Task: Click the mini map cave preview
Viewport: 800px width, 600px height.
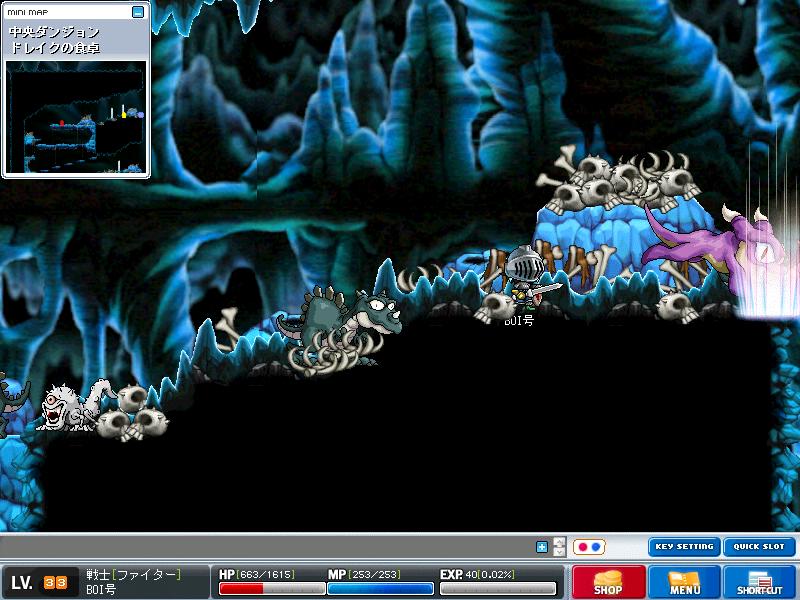Action: click(76, 117)
